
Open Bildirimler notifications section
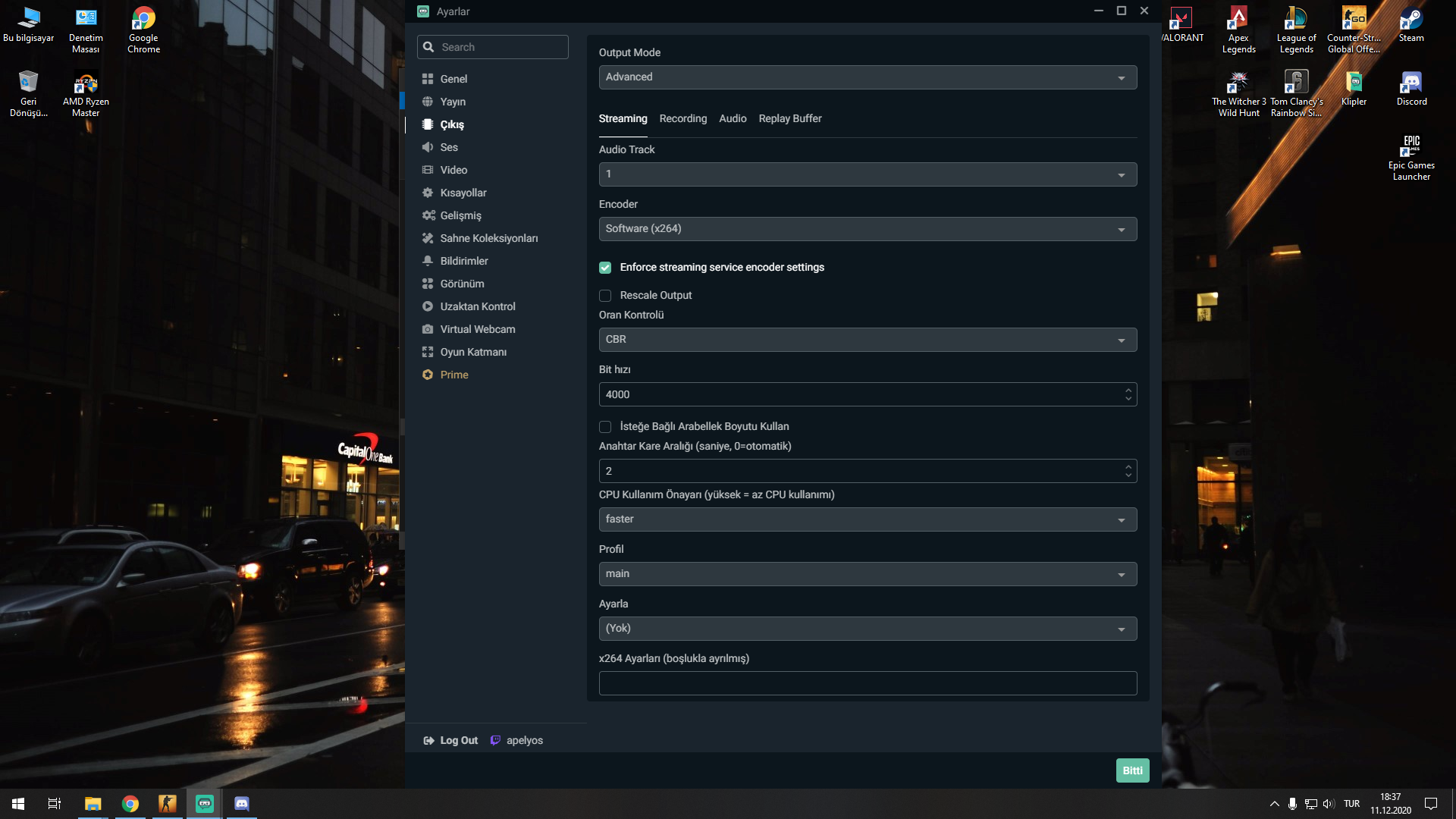pos(463,261)
